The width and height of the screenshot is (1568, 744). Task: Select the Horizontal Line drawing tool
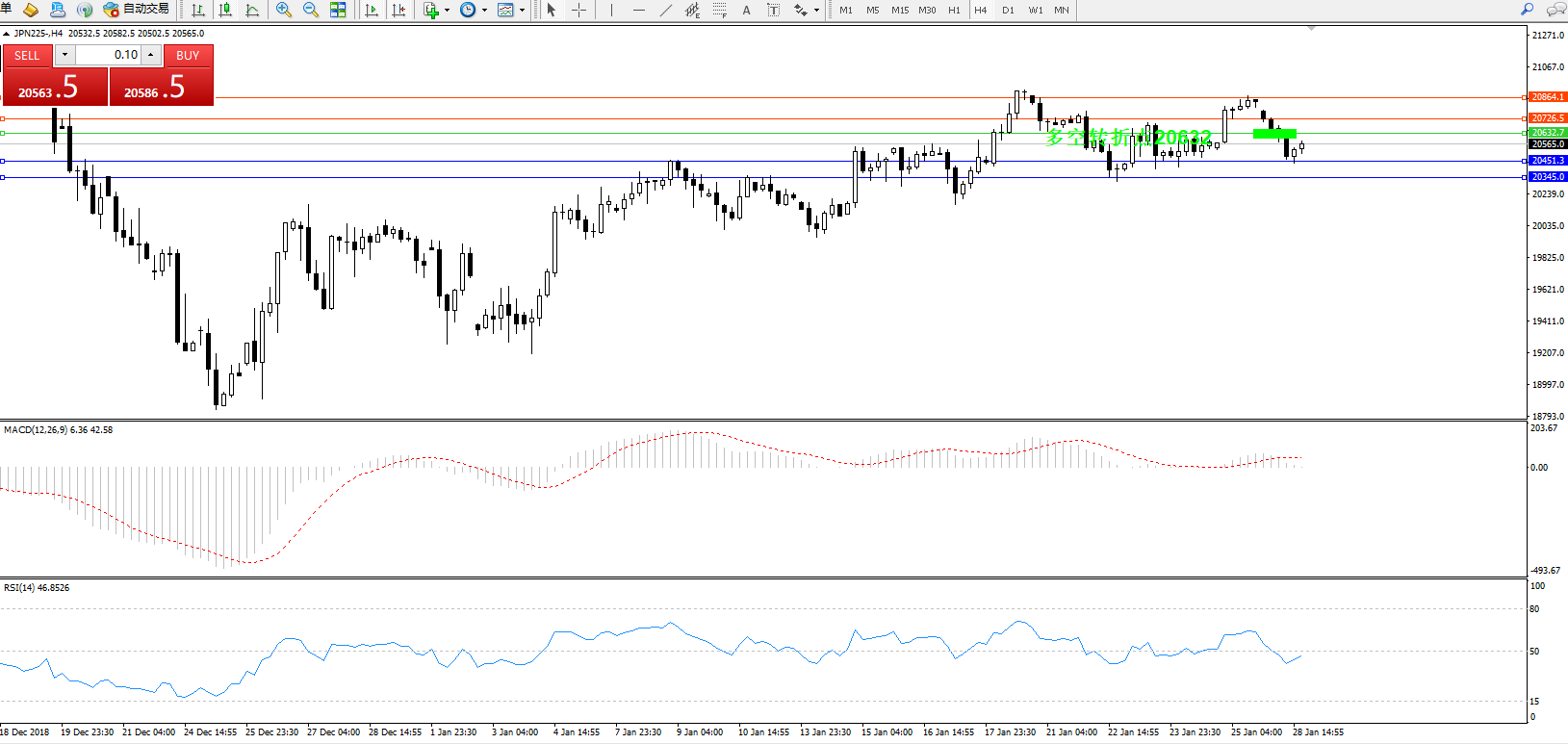click(x=638, y=10)
